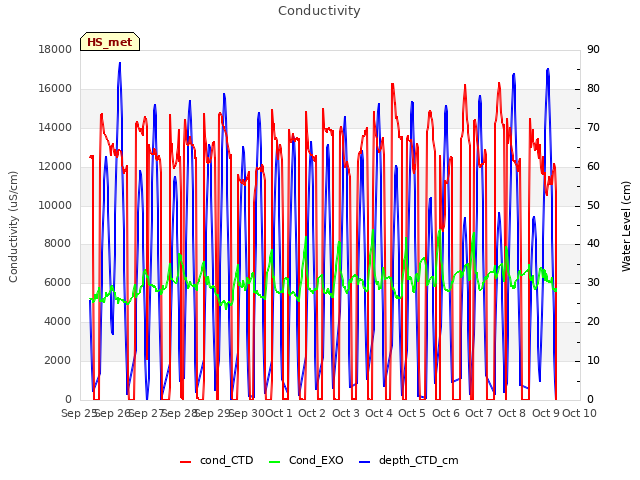The height and width of the screenshot is (480, 640).
Task: Click the Sep 30 date label
Action: click(247, 413)
